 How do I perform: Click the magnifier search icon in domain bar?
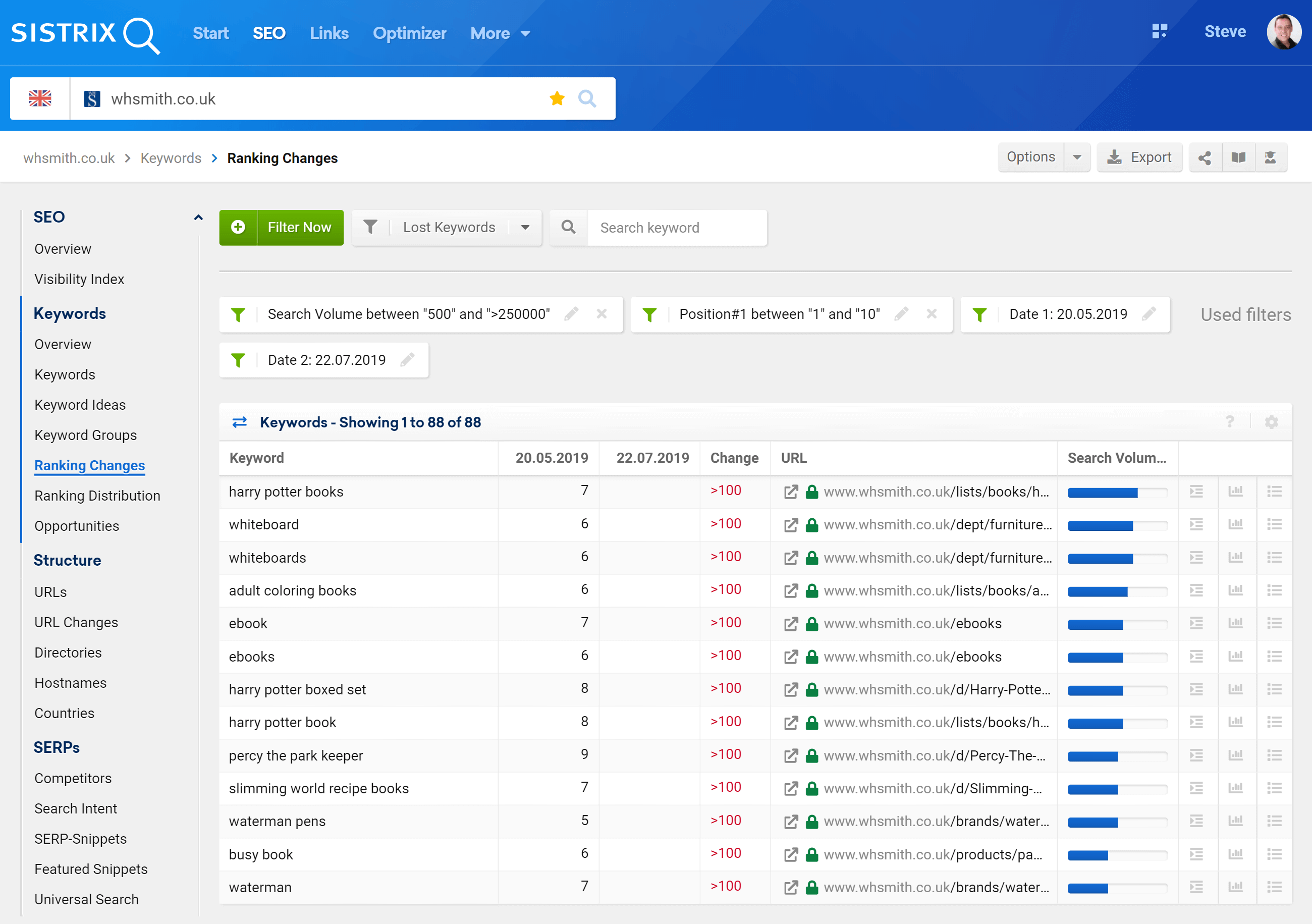tap(587, 98)
